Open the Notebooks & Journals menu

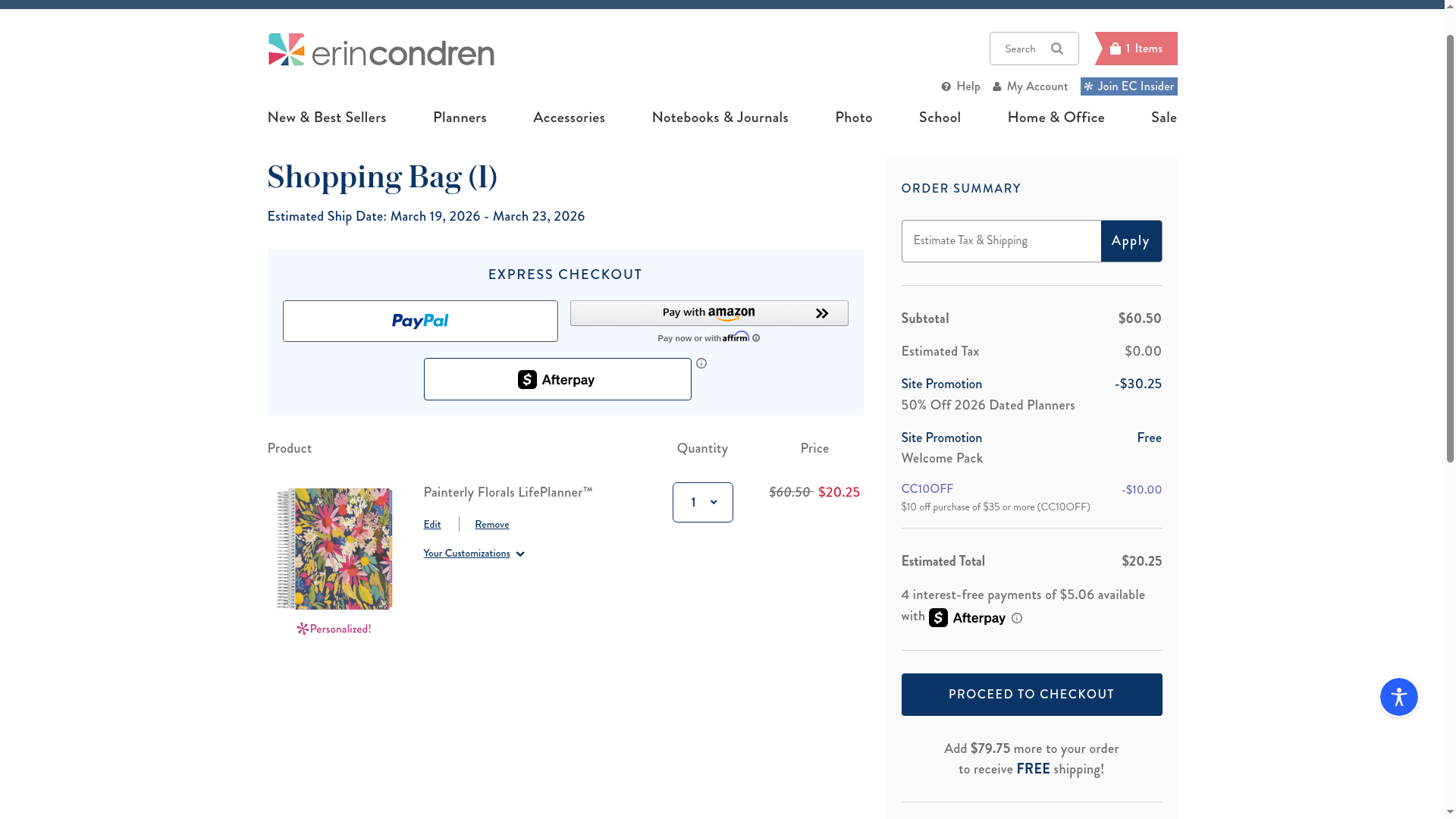pyautogui.click(x=720, y=118)
